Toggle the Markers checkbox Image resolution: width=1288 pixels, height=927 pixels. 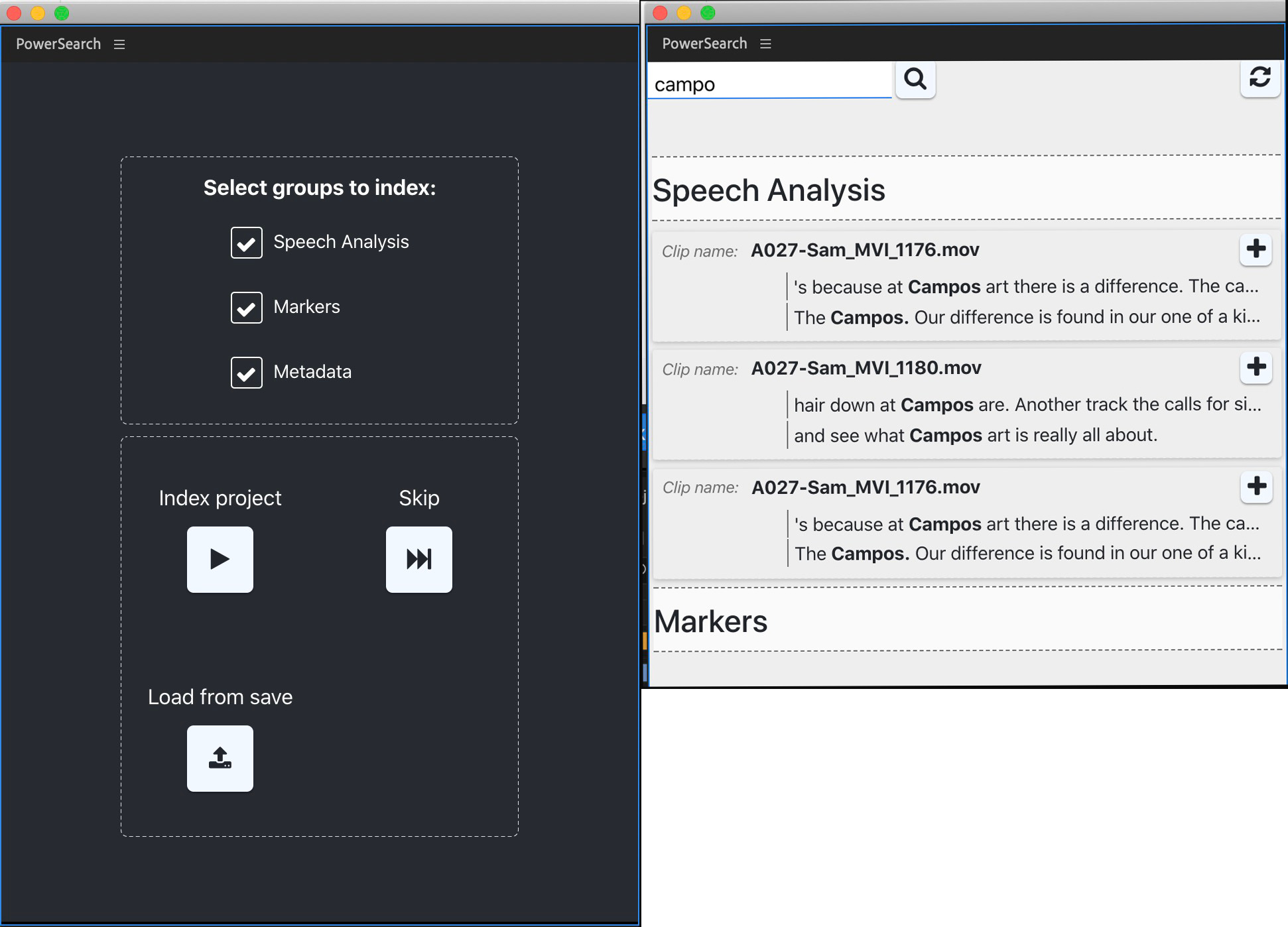click(x=246, y=306)
